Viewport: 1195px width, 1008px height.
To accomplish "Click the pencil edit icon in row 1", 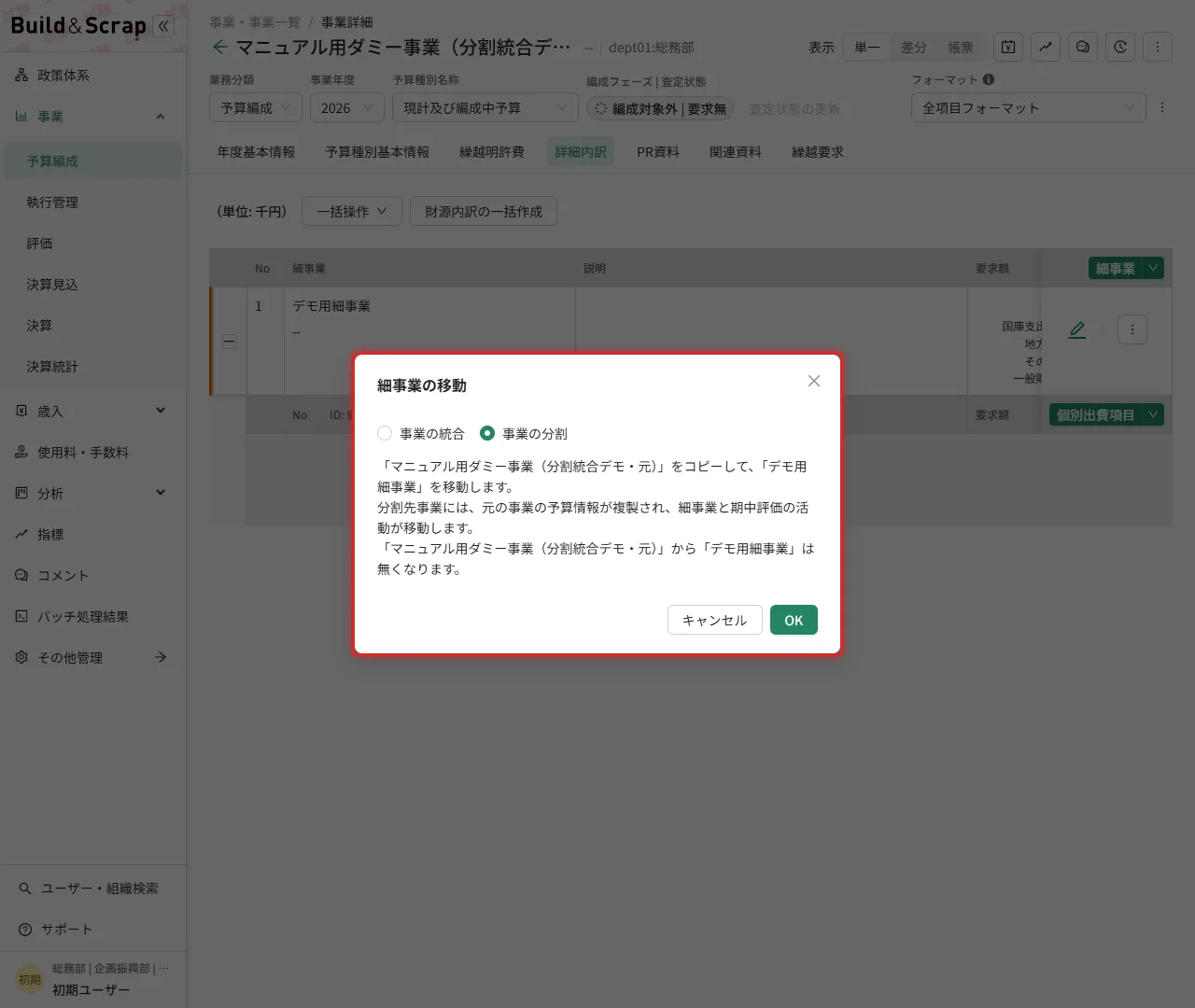I will [x=1077, y=329].
